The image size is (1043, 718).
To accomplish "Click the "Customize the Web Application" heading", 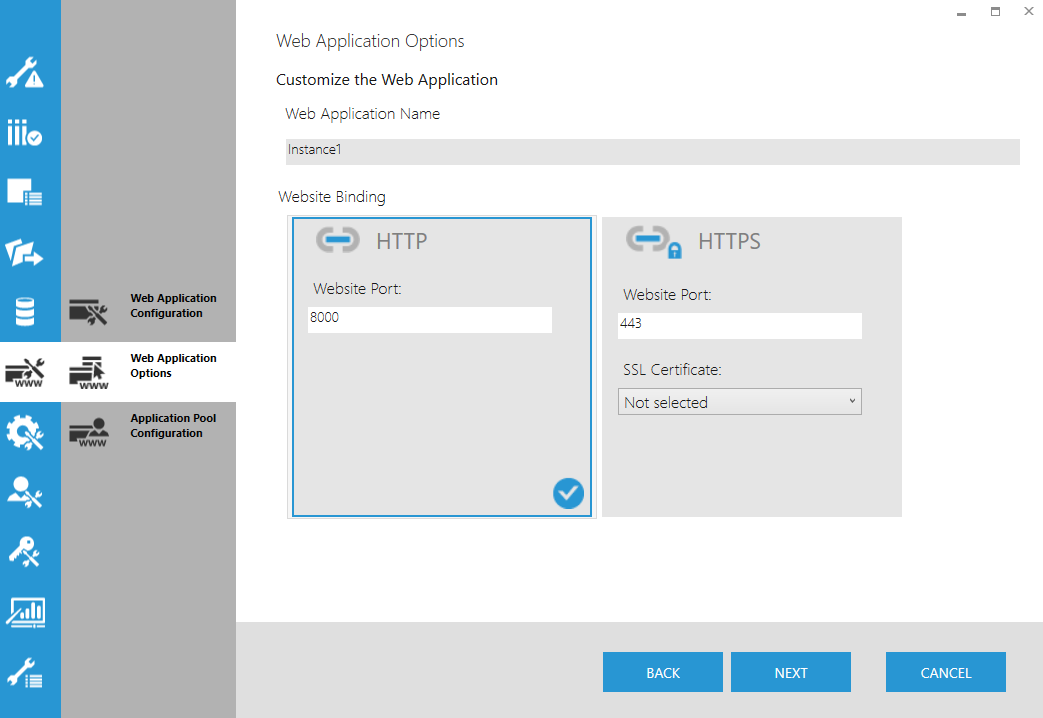I will 386,80.
